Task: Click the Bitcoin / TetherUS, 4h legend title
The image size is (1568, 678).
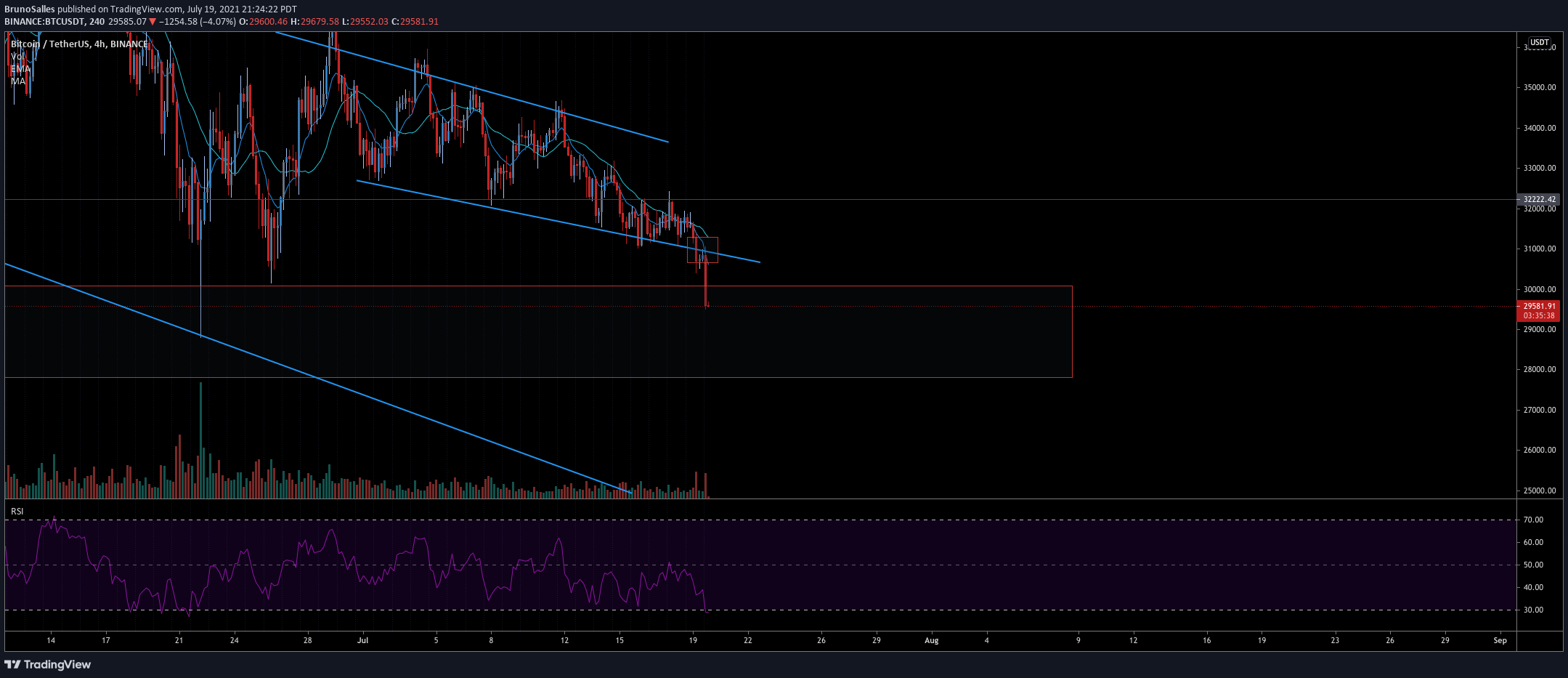Action: tap(79, 44)
